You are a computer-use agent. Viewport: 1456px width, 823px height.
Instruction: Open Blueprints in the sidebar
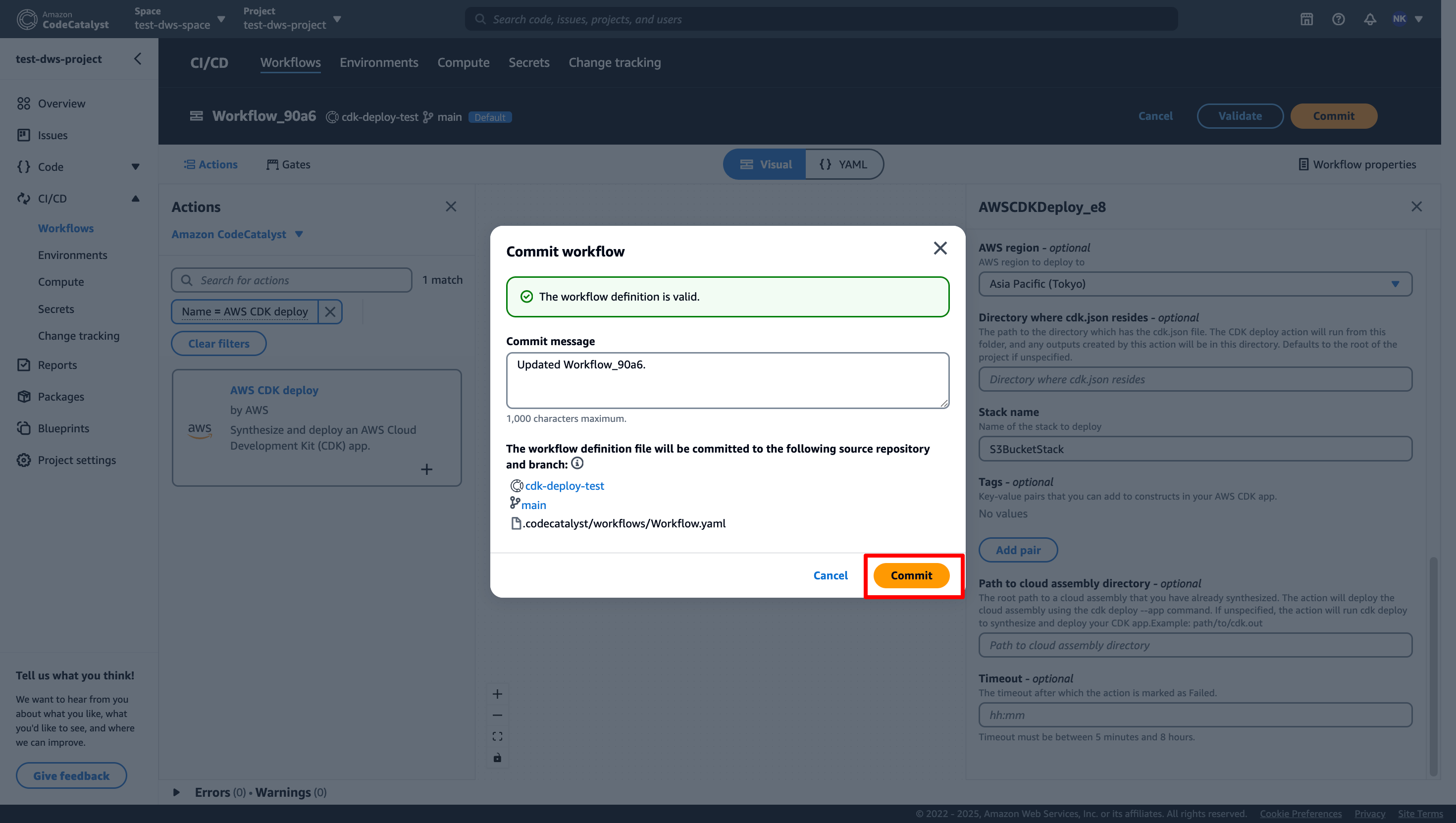[63, 428]
